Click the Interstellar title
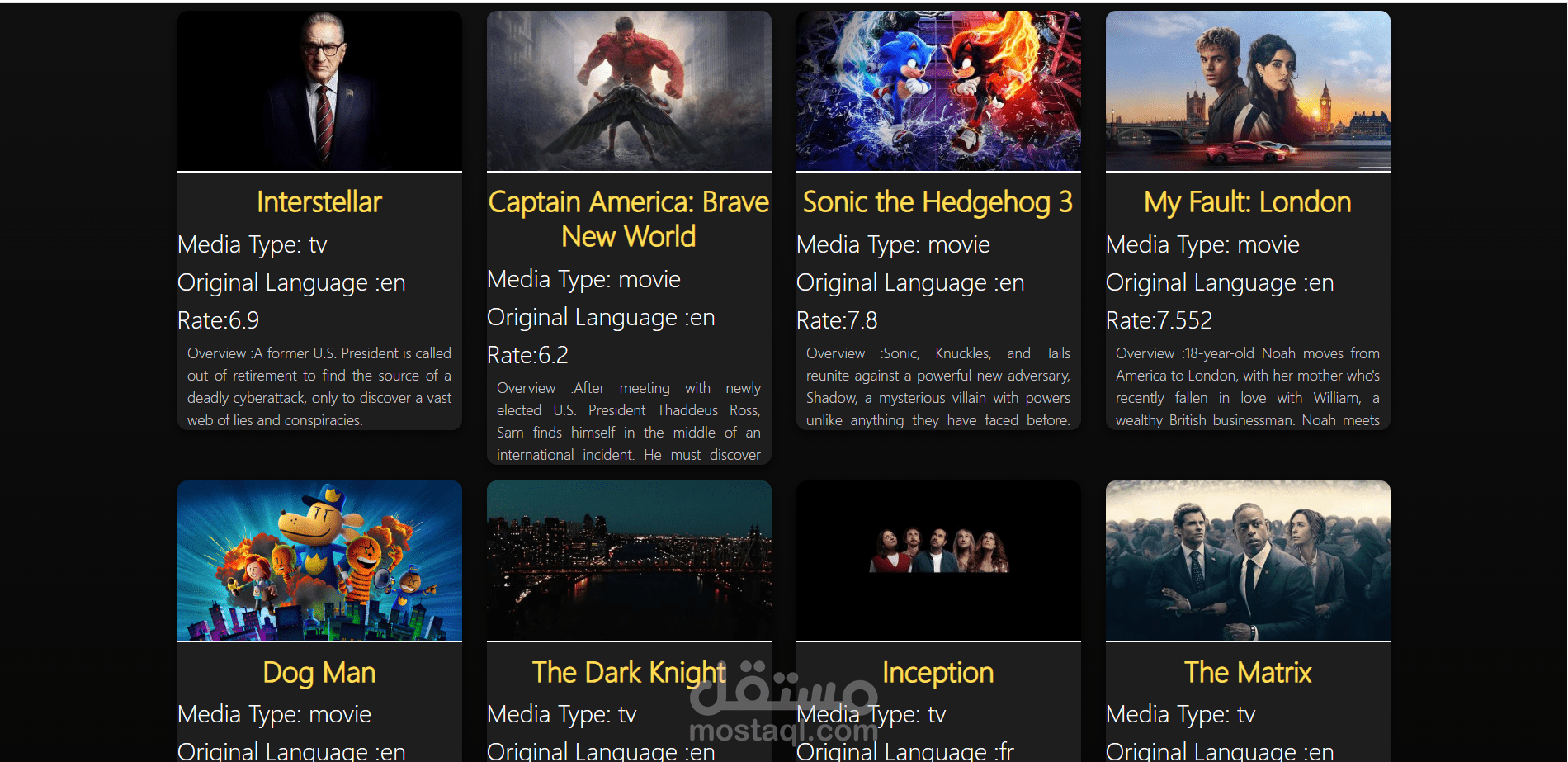1568x762 pixels. pyautogui.click(x=319, y=202)
